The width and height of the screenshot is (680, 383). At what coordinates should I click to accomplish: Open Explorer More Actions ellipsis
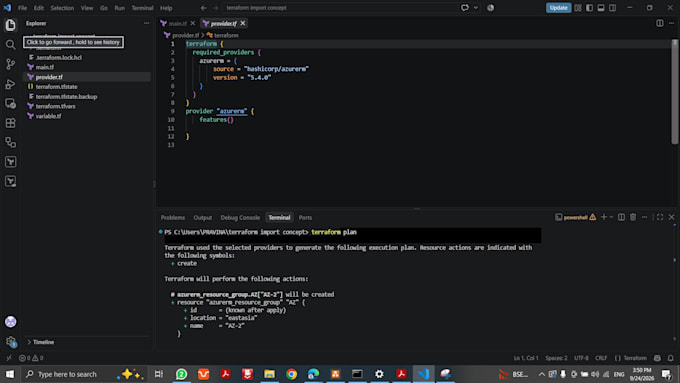147,23
